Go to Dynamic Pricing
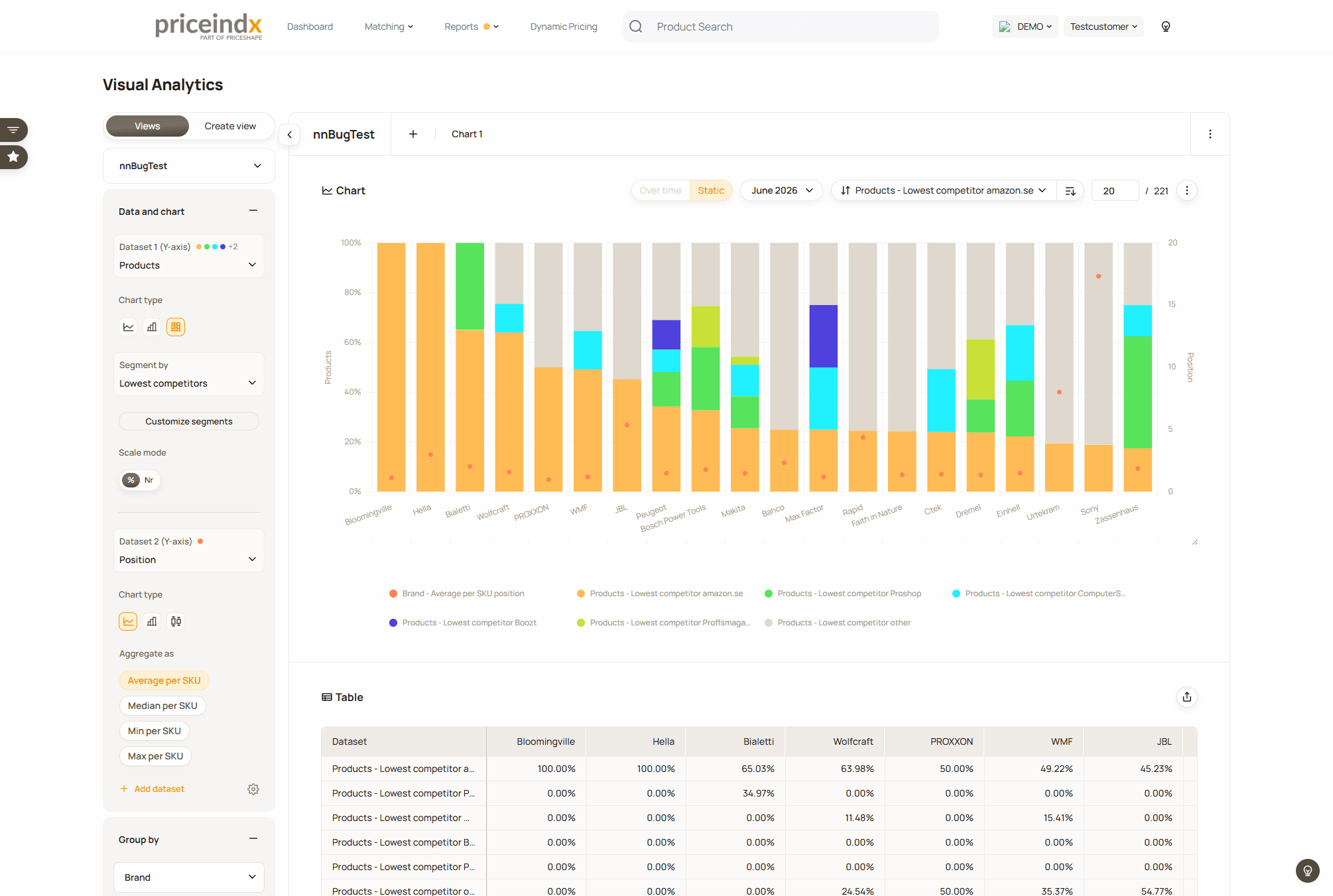The width and height of the screenshot is (1333, 896). (564, 27)
